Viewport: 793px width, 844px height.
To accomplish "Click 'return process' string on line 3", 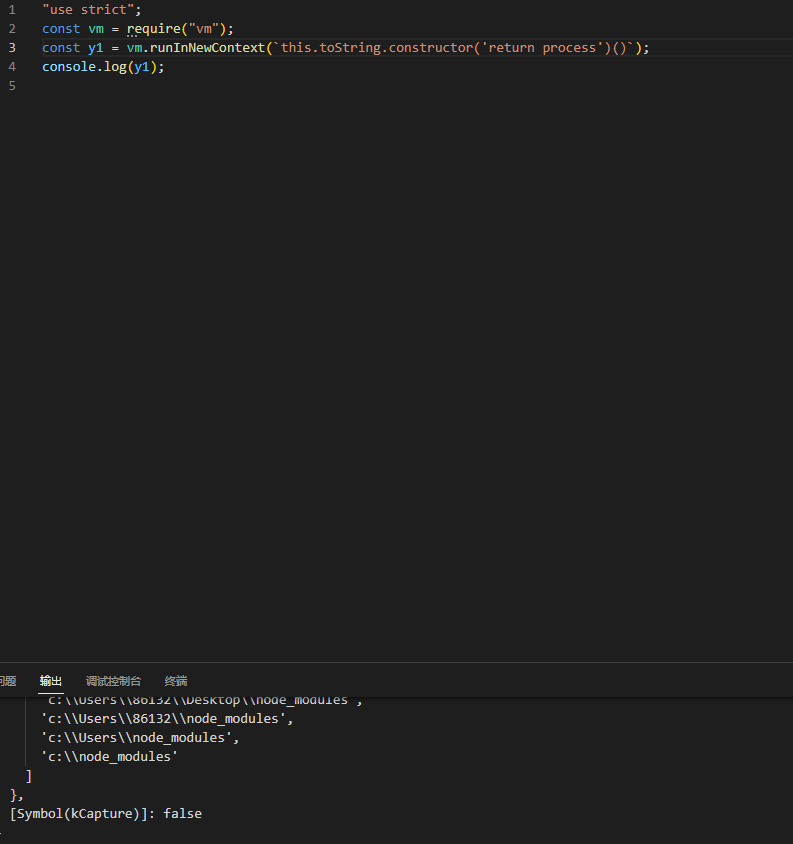I will (542, 47).
